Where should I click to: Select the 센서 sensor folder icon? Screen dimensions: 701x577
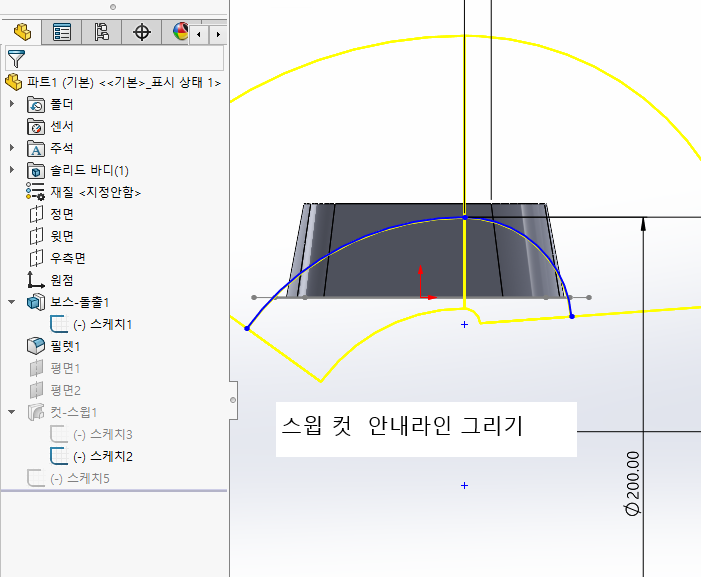(x=36, y=126)
